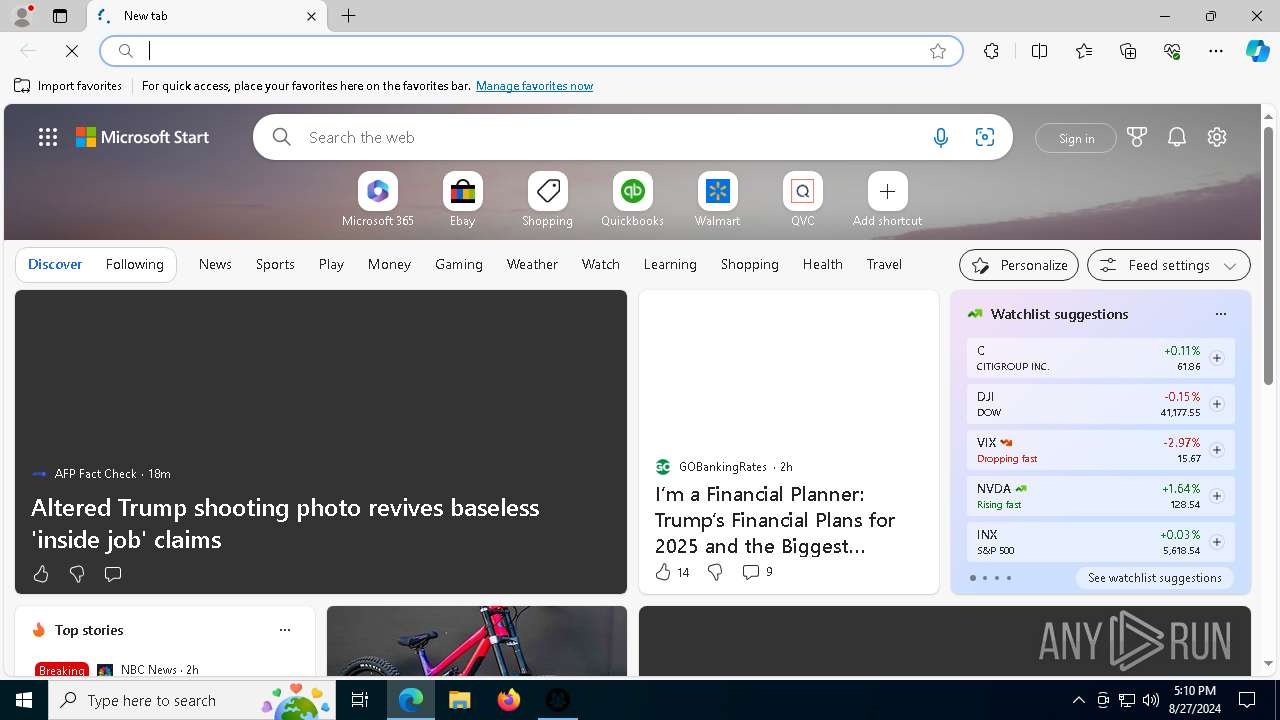This screenshot has height=720, width=1280.
Task: Select the Discover feed tab
Action: tap(55, 264)
